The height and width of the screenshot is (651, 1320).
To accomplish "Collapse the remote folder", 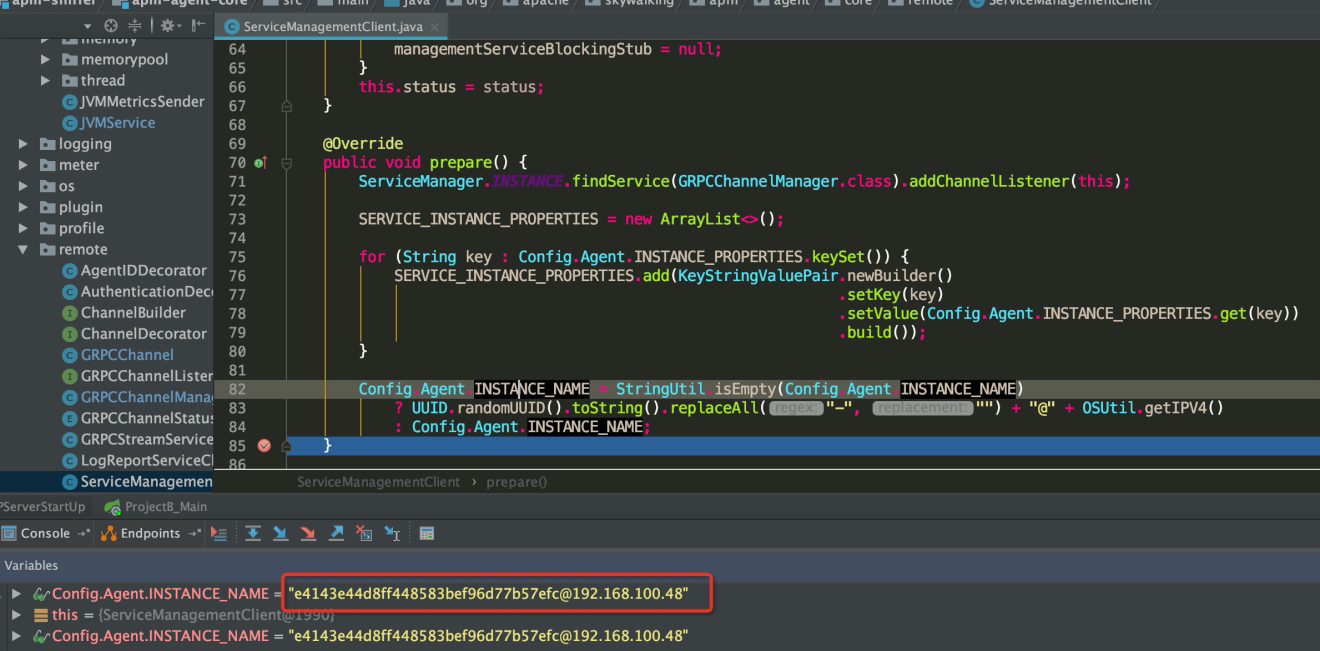I will (23, 250).
